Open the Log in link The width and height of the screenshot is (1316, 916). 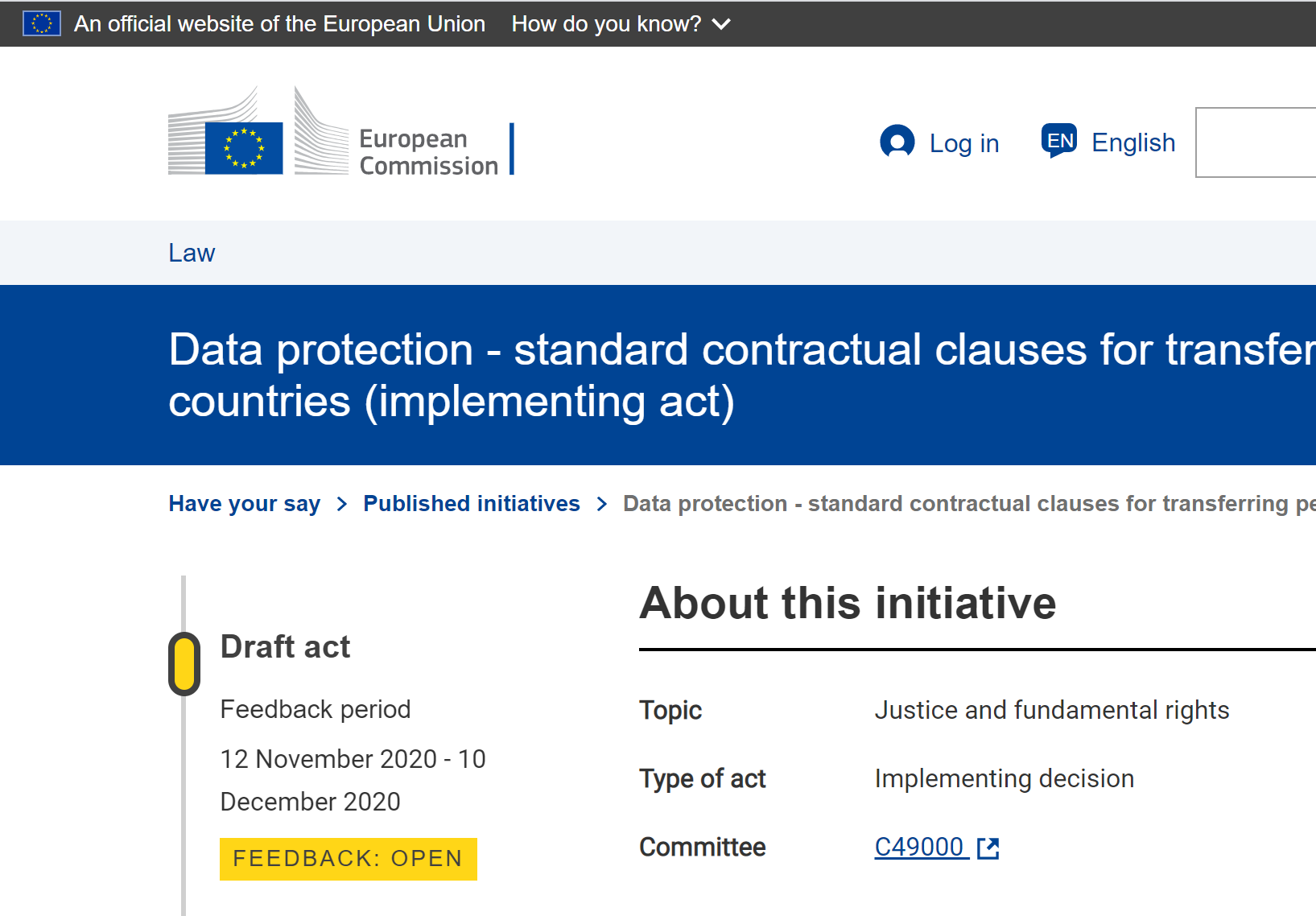click(963, 143)
